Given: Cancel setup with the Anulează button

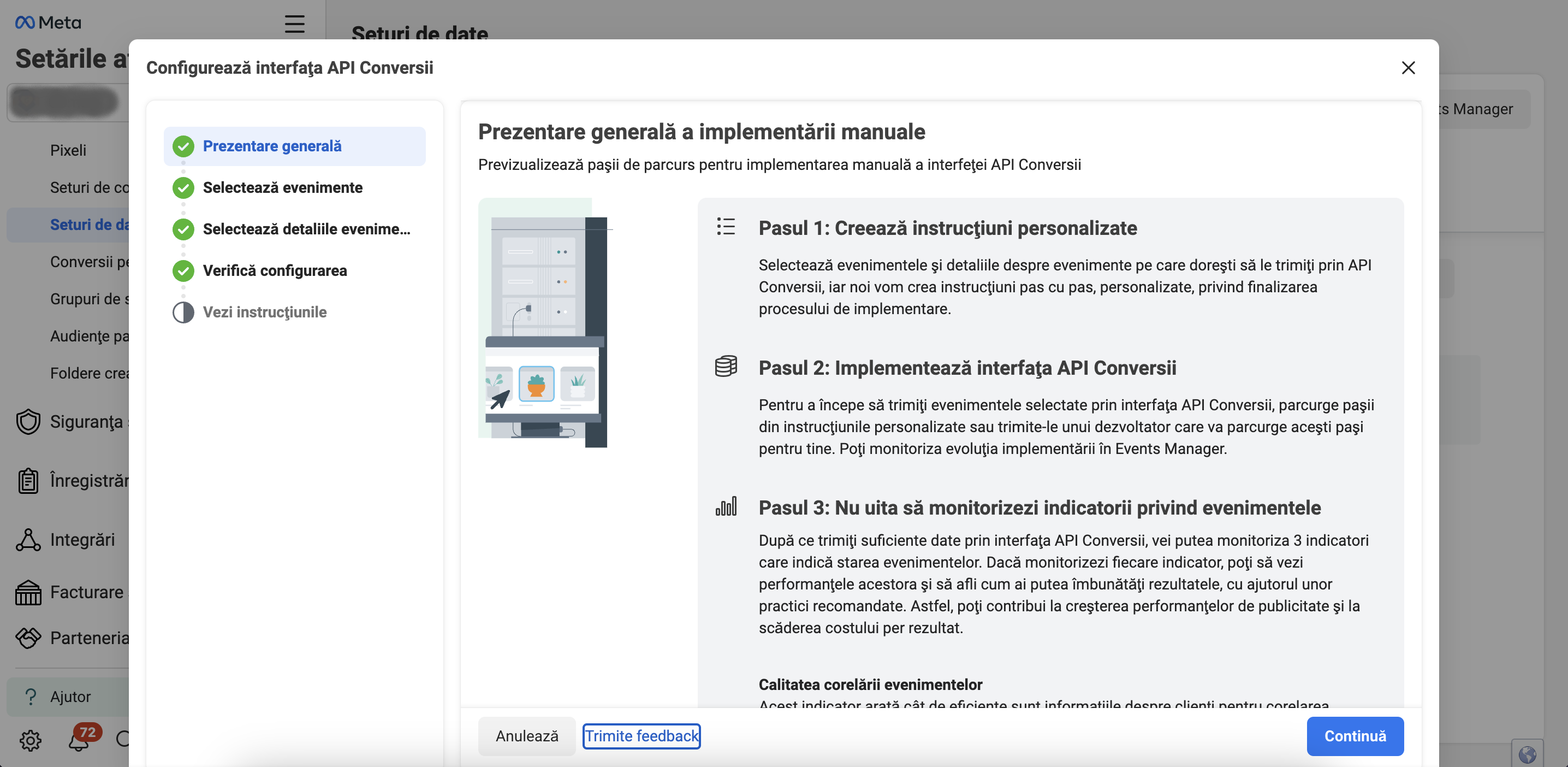Looking at the screenshot, I should [526, 735].
